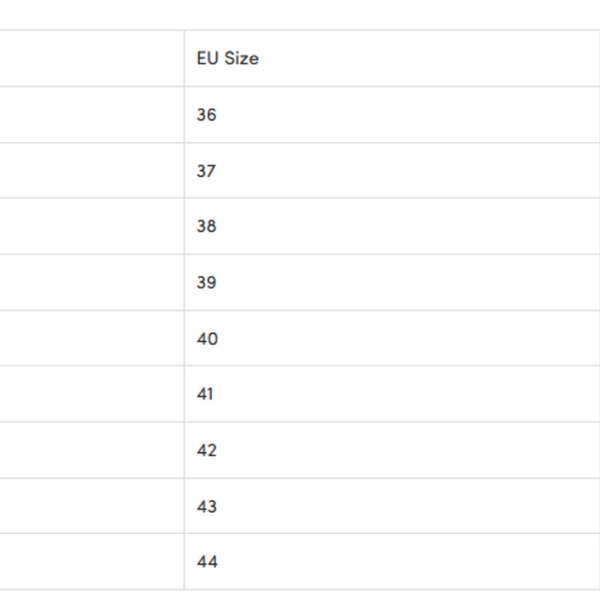Select the row value 38

tap(207, 227)
